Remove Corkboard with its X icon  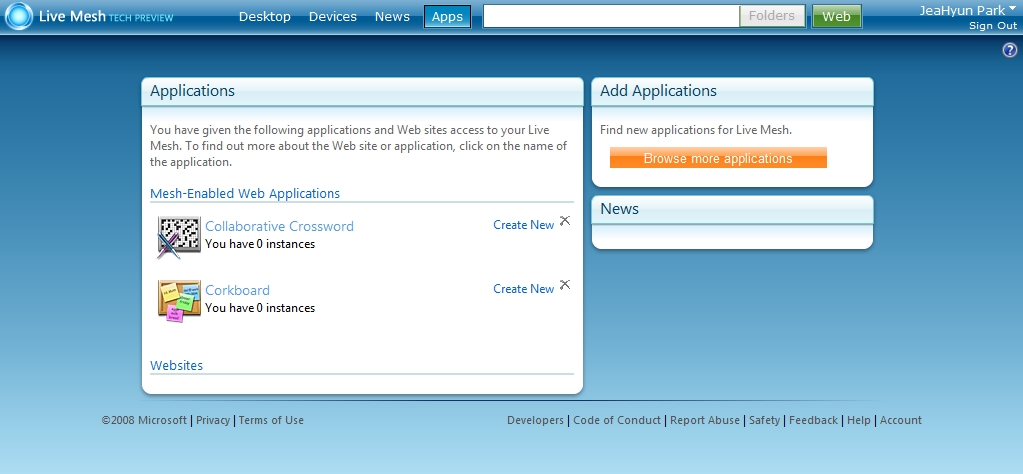(x=565, y=285)
